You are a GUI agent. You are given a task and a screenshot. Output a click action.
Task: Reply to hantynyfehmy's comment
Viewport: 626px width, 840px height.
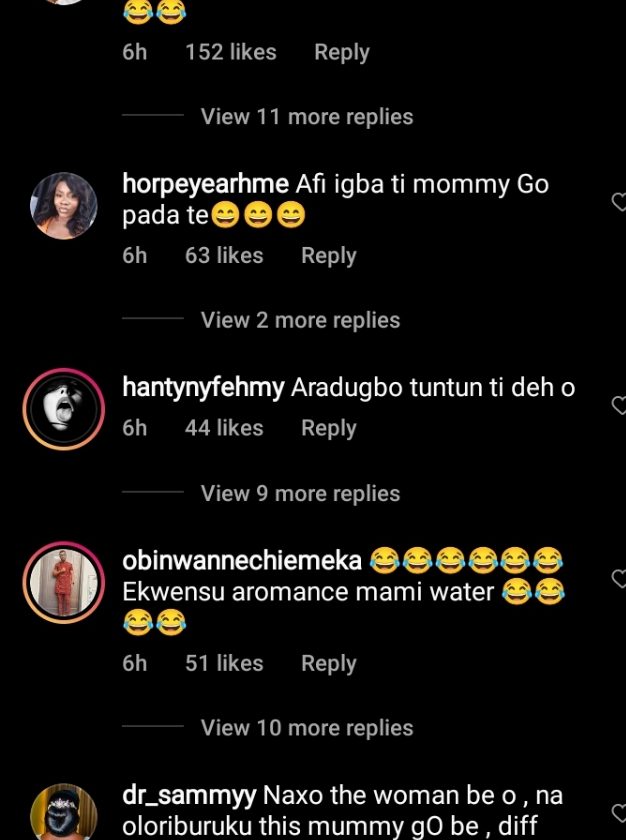click(x=328, y=428)
